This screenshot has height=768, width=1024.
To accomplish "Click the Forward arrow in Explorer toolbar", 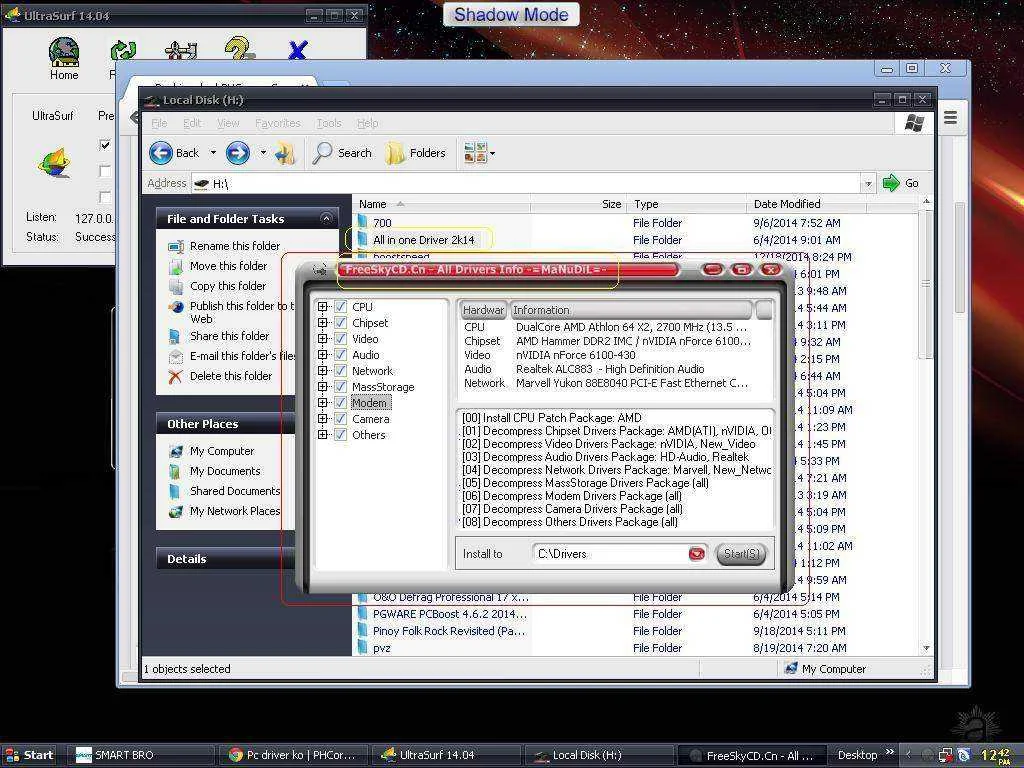I will [238, 153].
